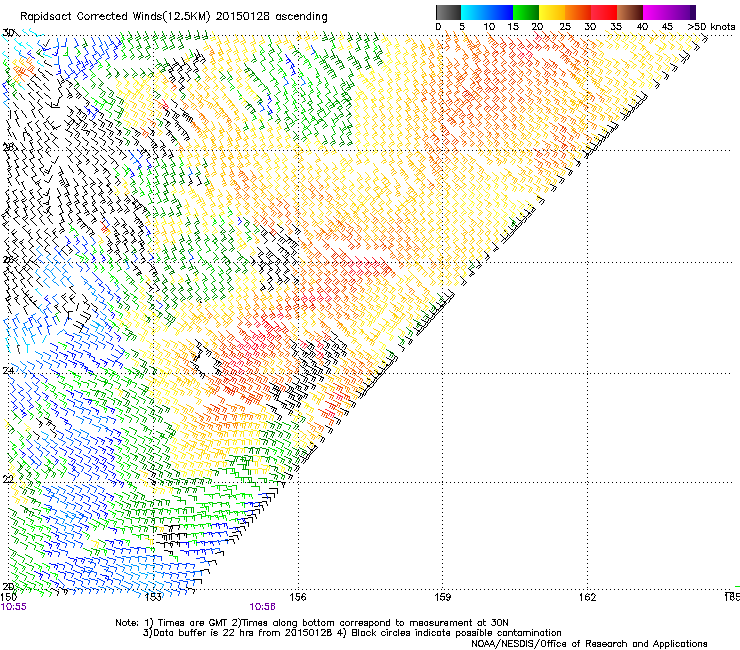Choose the yellow 20-25 knots legend swatch

[552, 12]
